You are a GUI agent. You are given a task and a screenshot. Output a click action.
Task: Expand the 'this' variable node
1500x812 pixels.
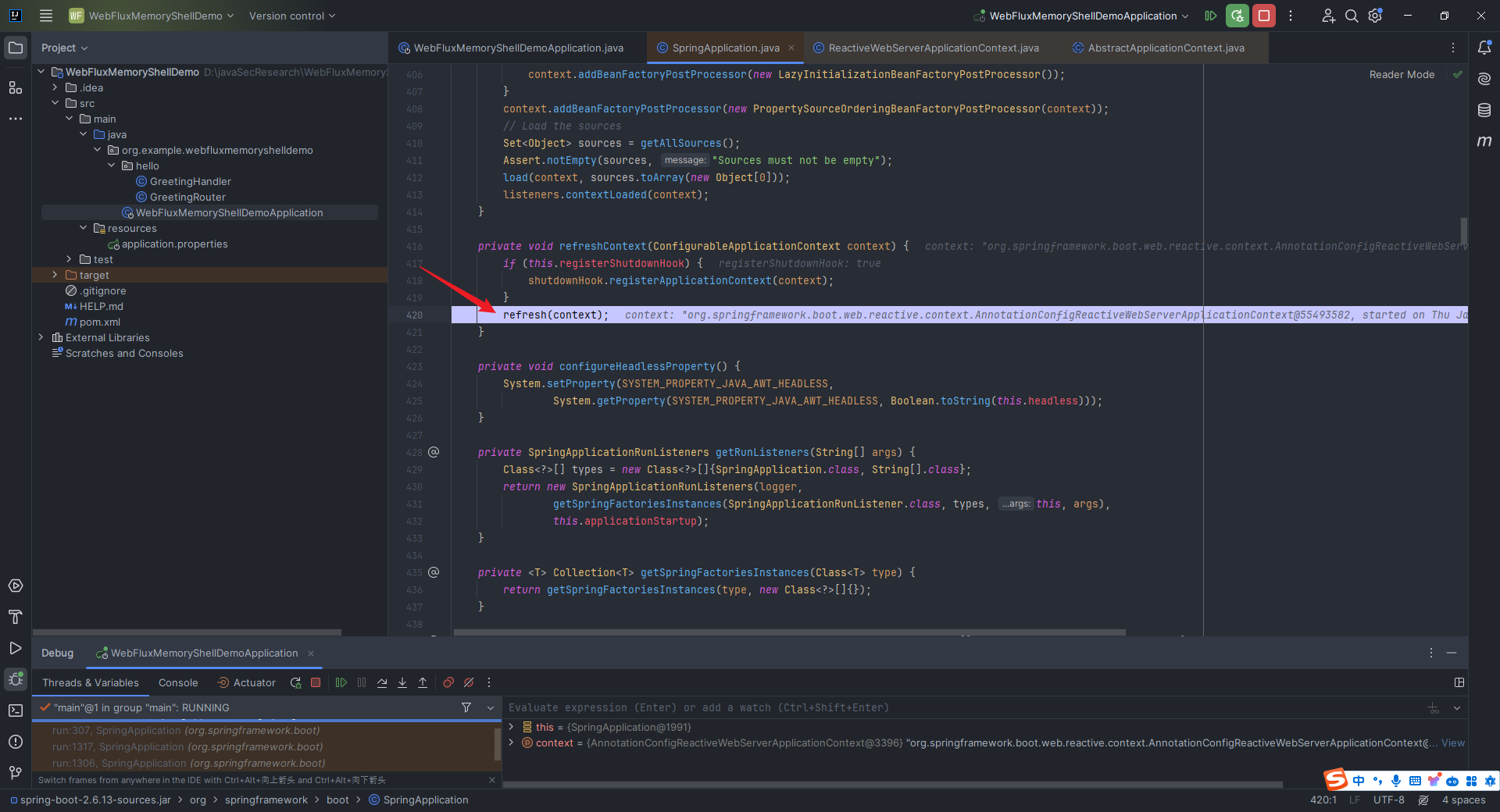(x=512, y=727)
